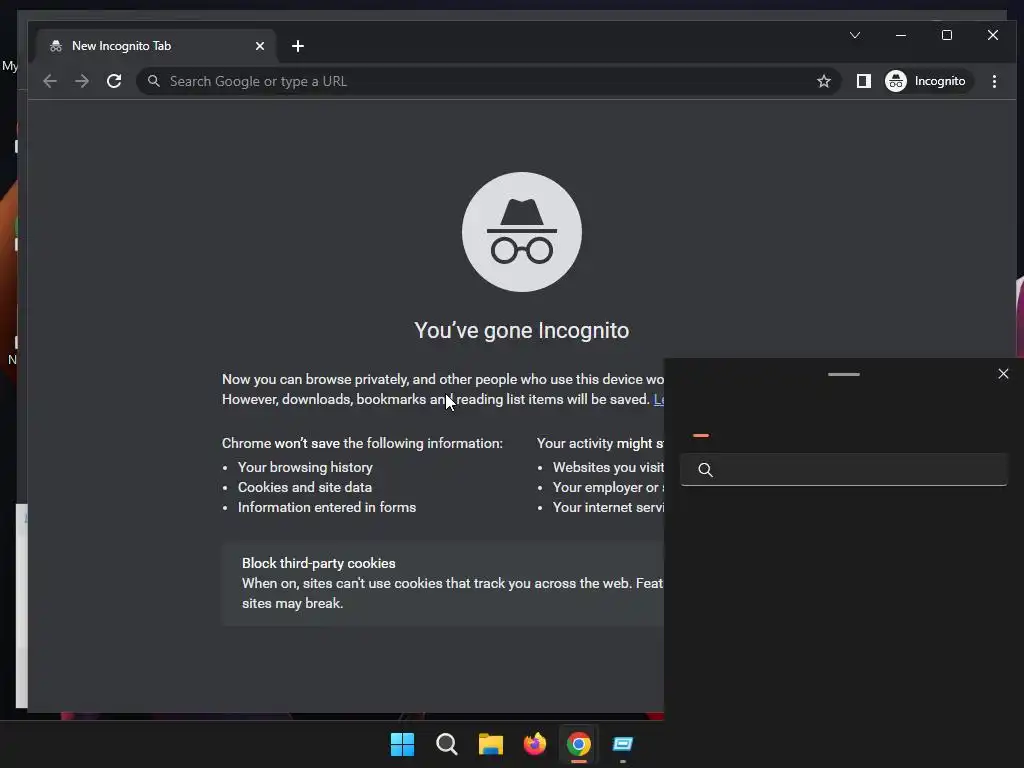Open the side panel icon

863,81
